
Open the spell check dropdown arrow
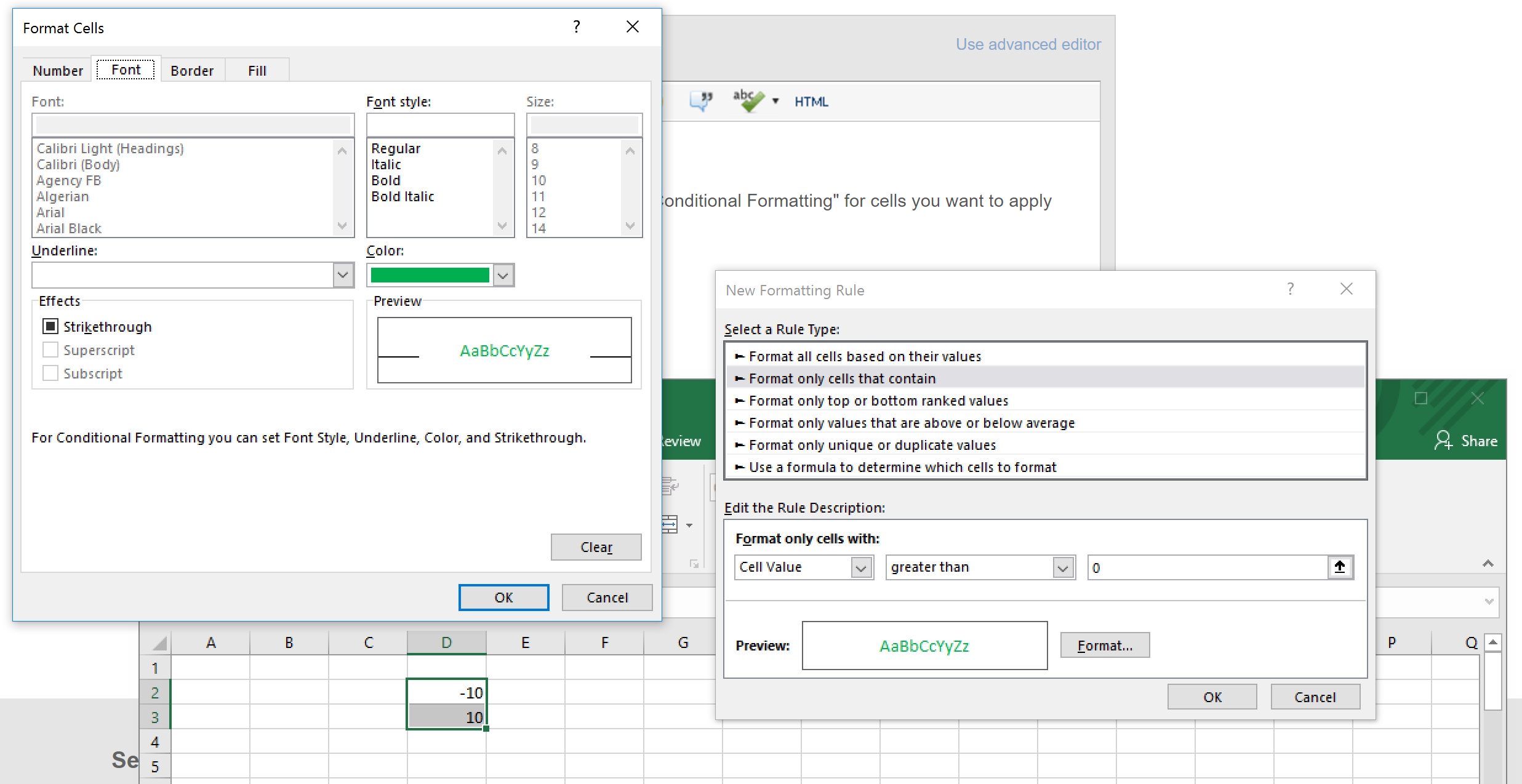click(775, 101)
